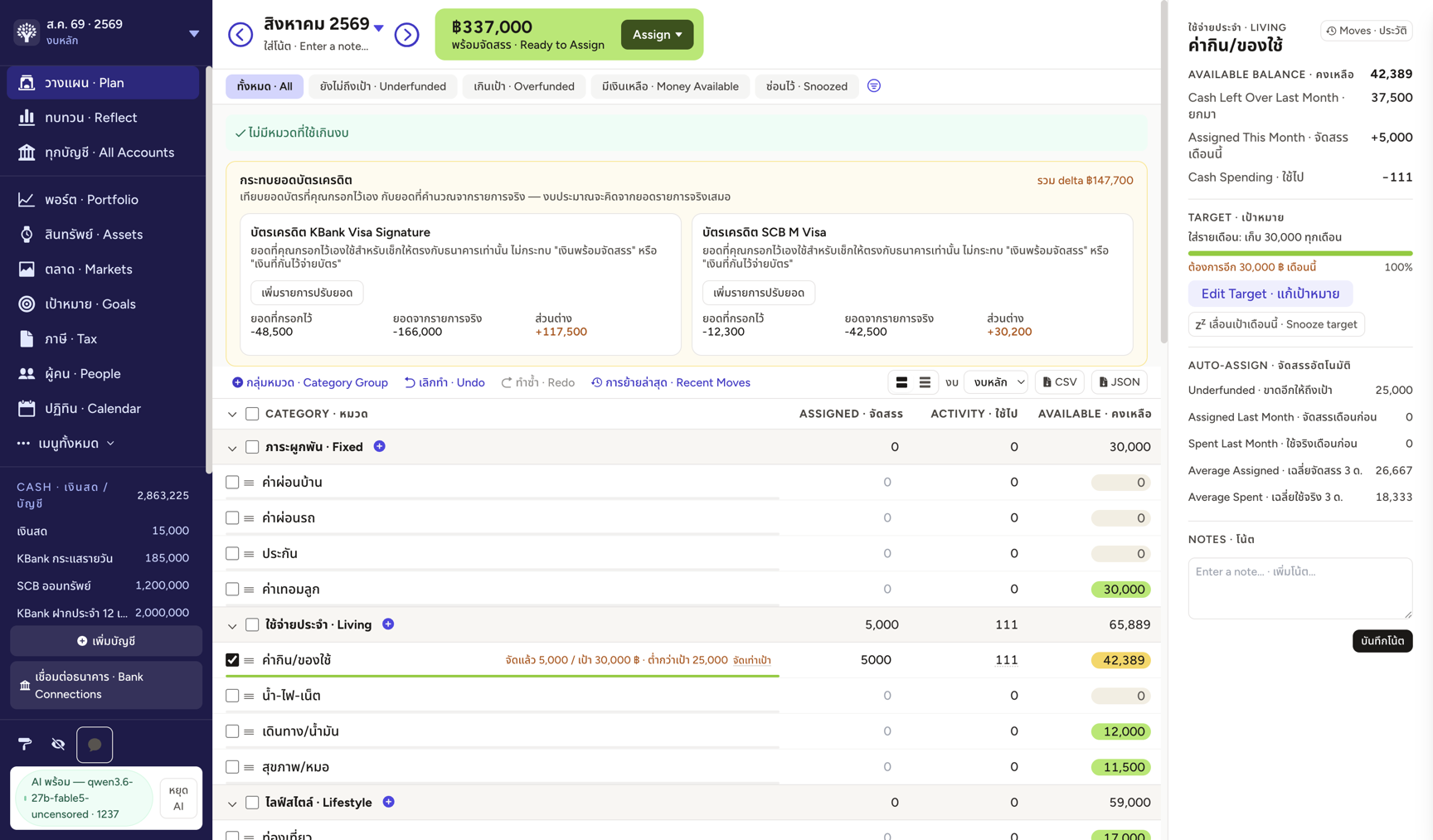The height and width of the screenshot is (840, 1433).
Task: Click Moves history button
Action: click(x=1367, y=31)
